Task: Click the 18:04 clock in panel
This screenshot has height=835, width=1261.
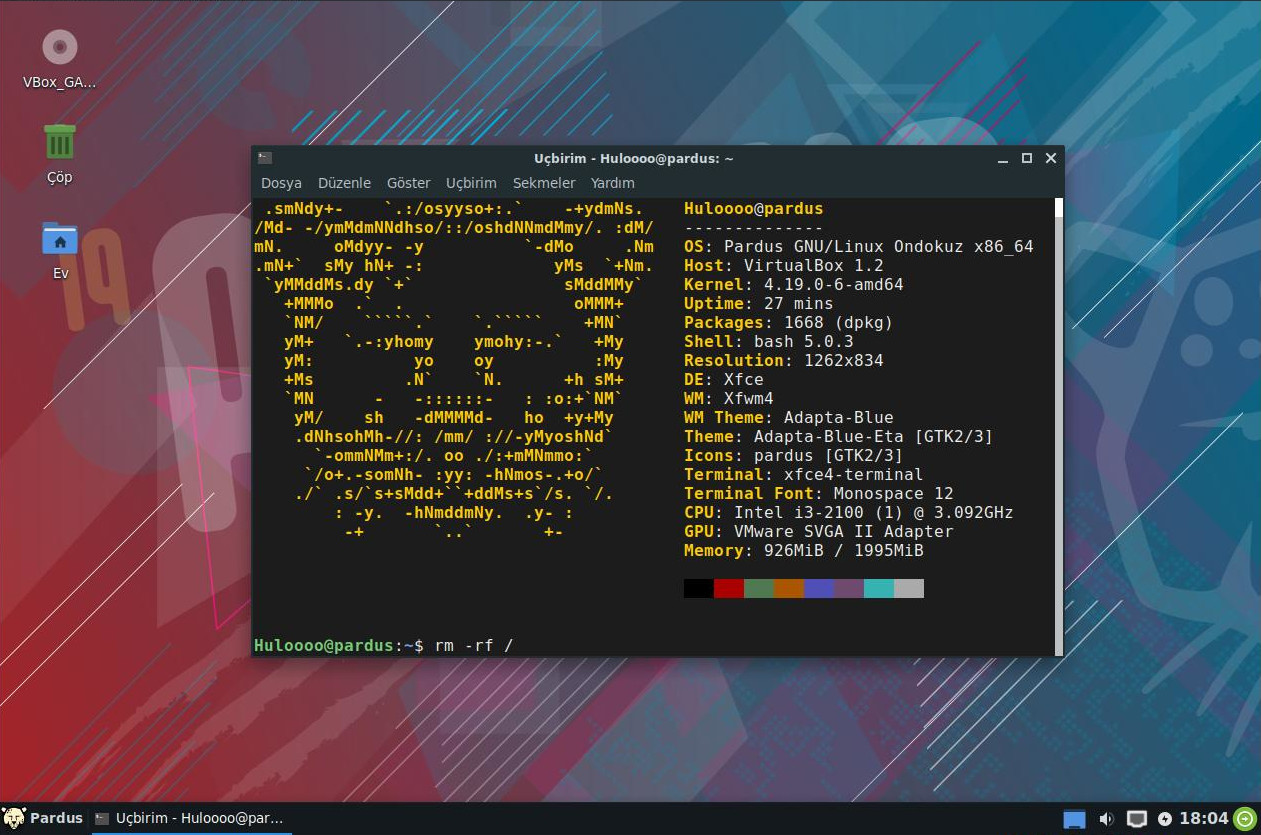Action: click(1204, 818)
